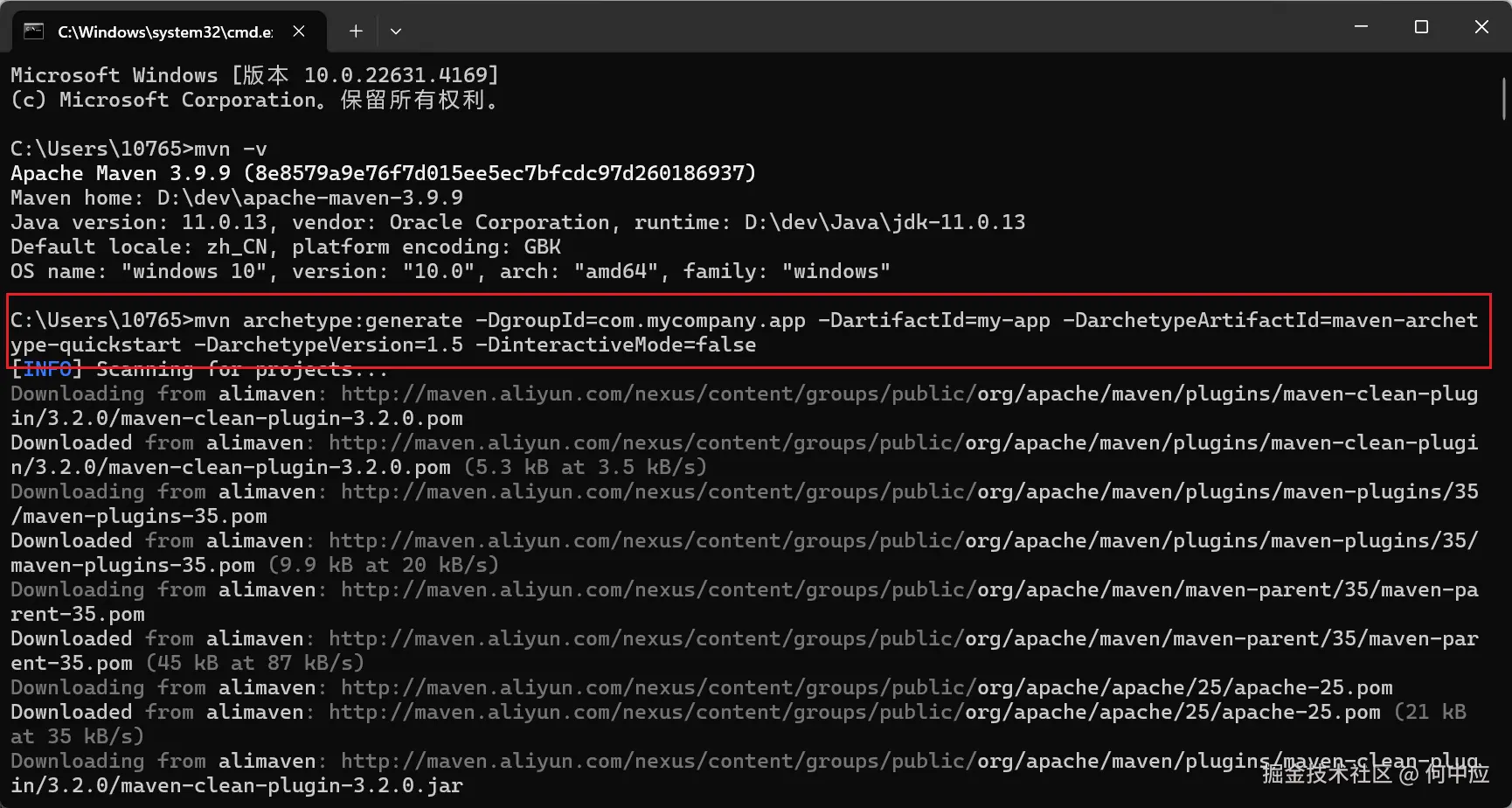Click the 'mvn archetype:generate' command line
The height and width of the screenshot is (808, 1512).
click(744, 332)
